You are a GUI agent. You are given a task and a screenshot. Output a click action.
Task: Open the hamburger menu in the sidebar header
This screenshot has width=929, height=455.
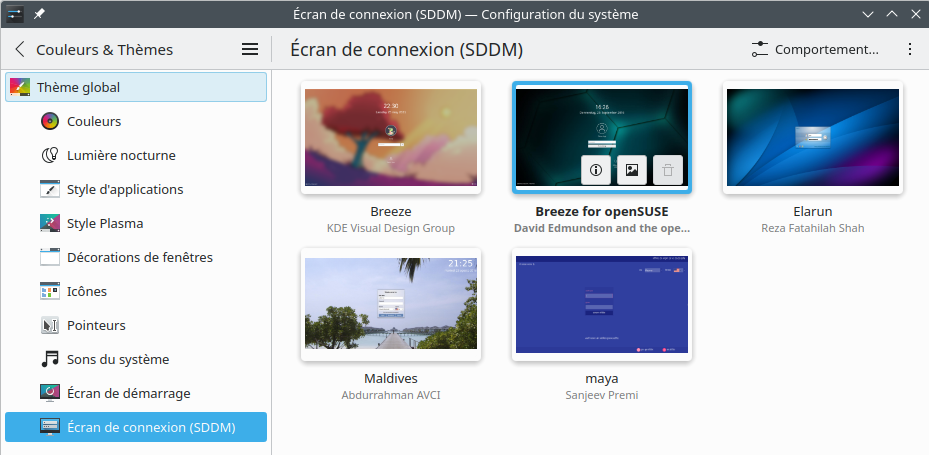click(x=250, y=49)
